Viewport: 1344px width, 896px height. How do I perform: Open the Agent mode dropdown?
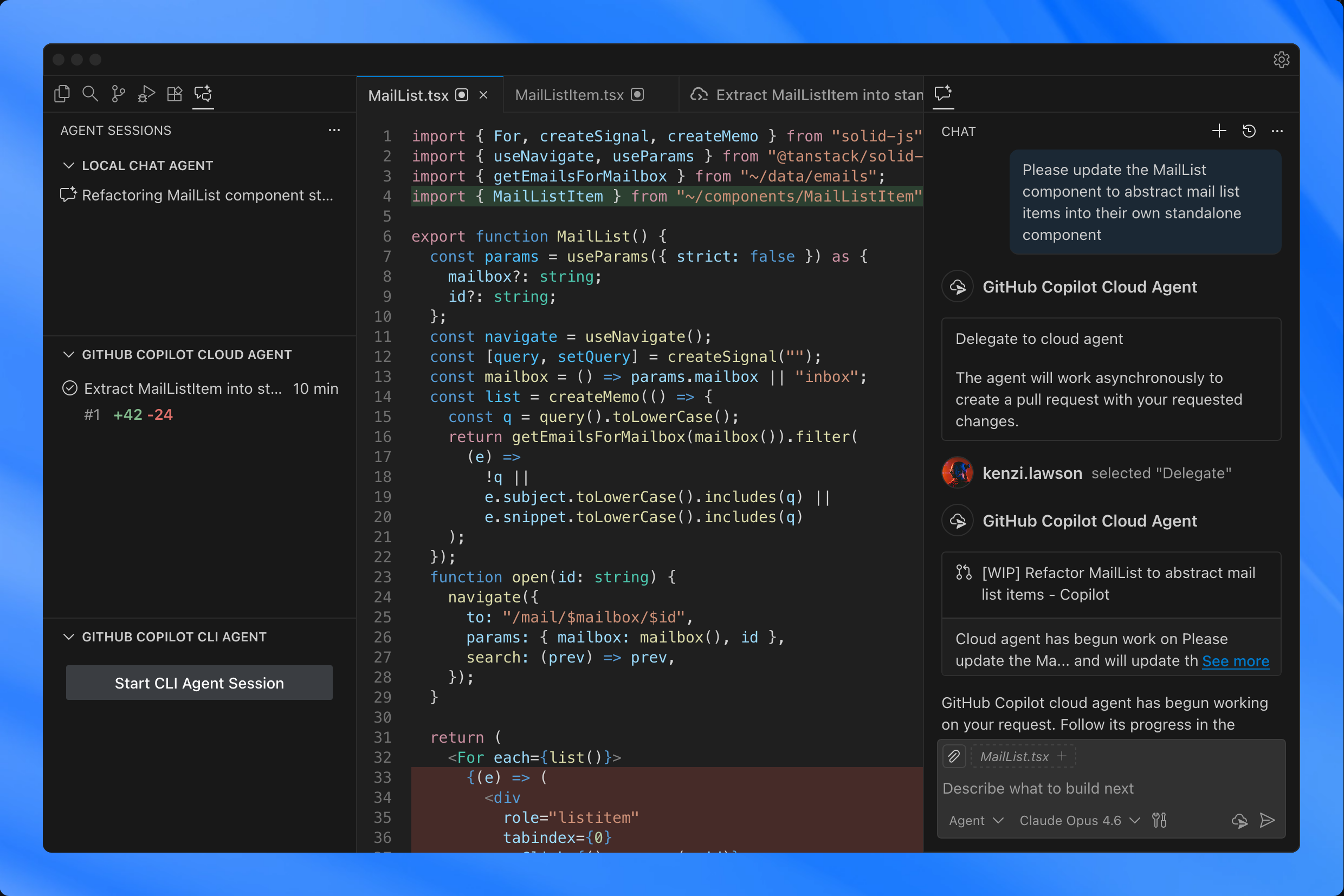pos(975,820)
